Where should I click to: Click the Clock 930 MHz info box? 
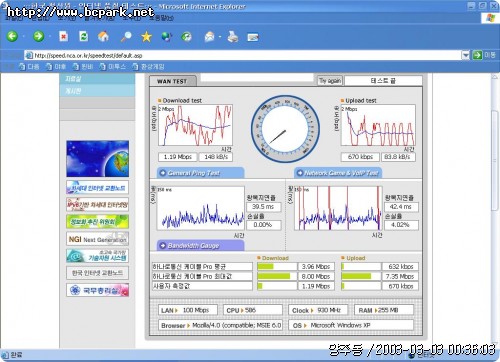pos(318,310)
